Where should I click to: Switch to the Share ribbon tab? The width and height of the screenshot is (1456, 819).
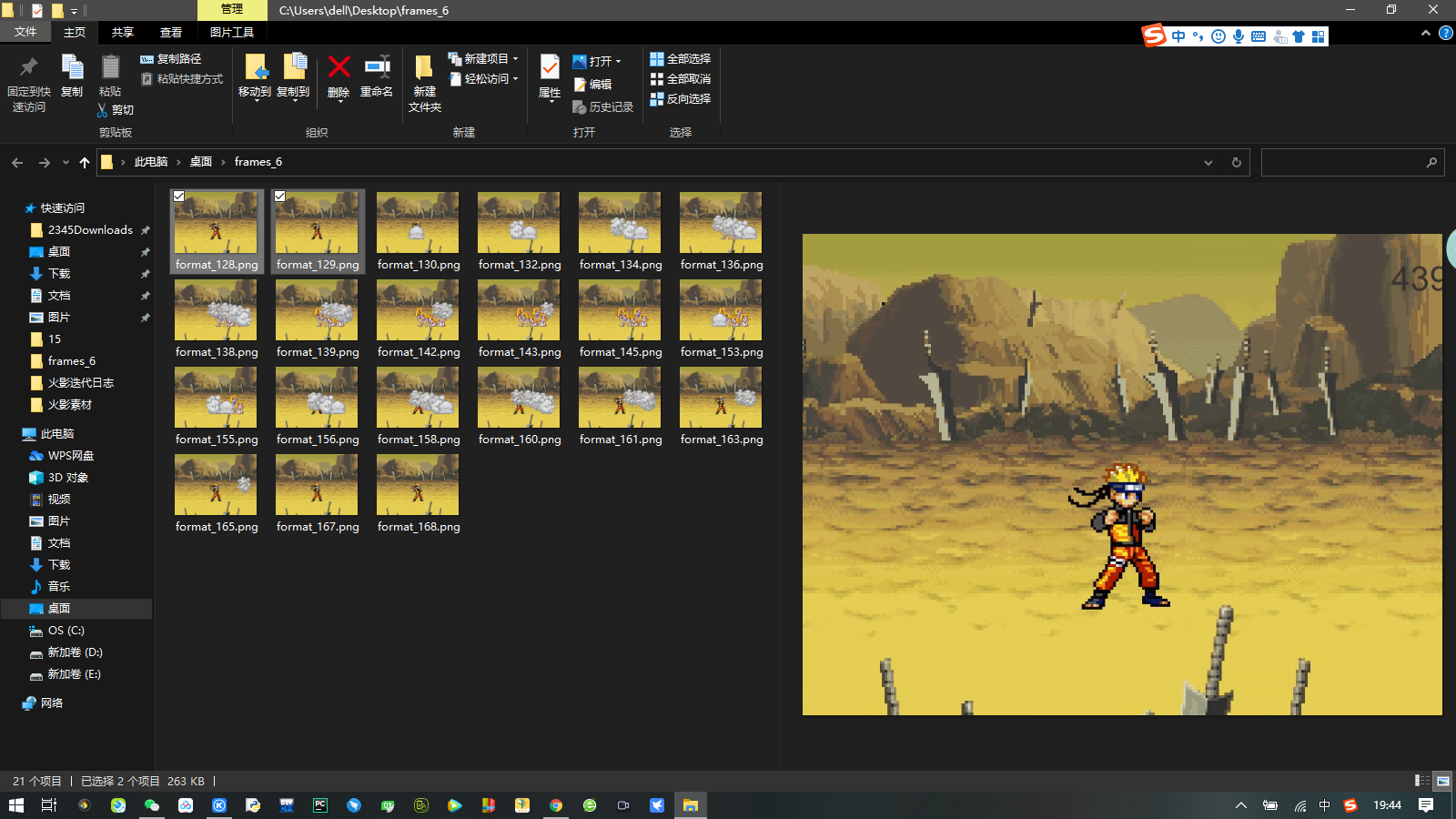tap(123, 33)
